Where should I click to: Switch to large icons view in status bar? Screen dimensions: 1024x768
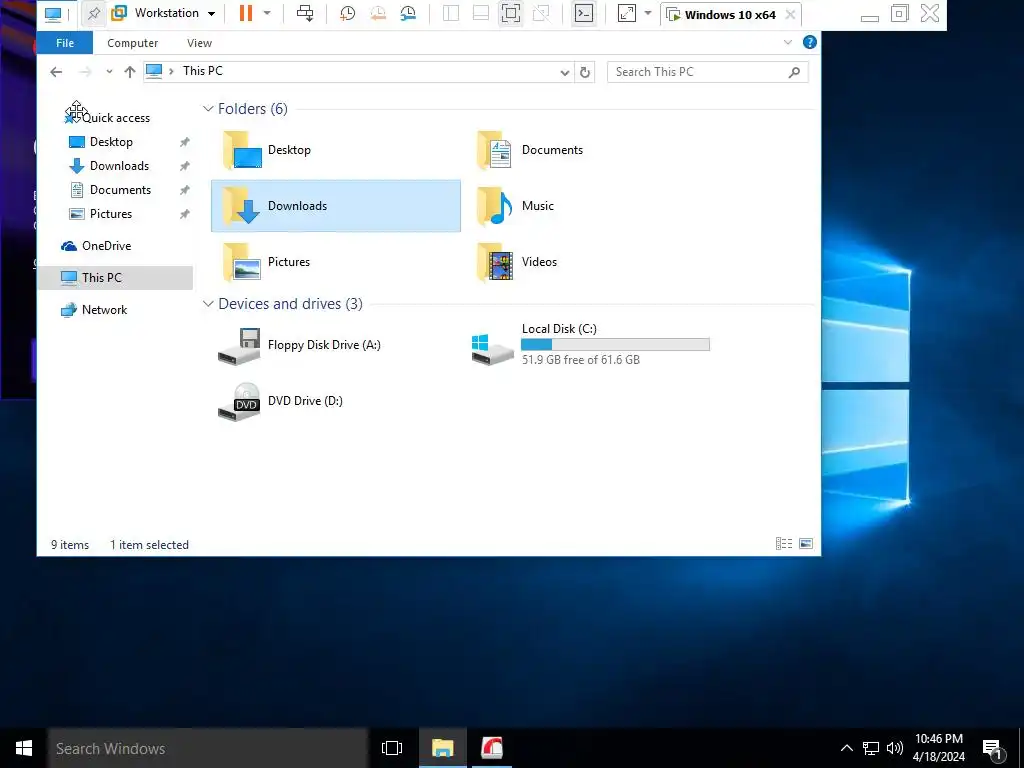806,543
